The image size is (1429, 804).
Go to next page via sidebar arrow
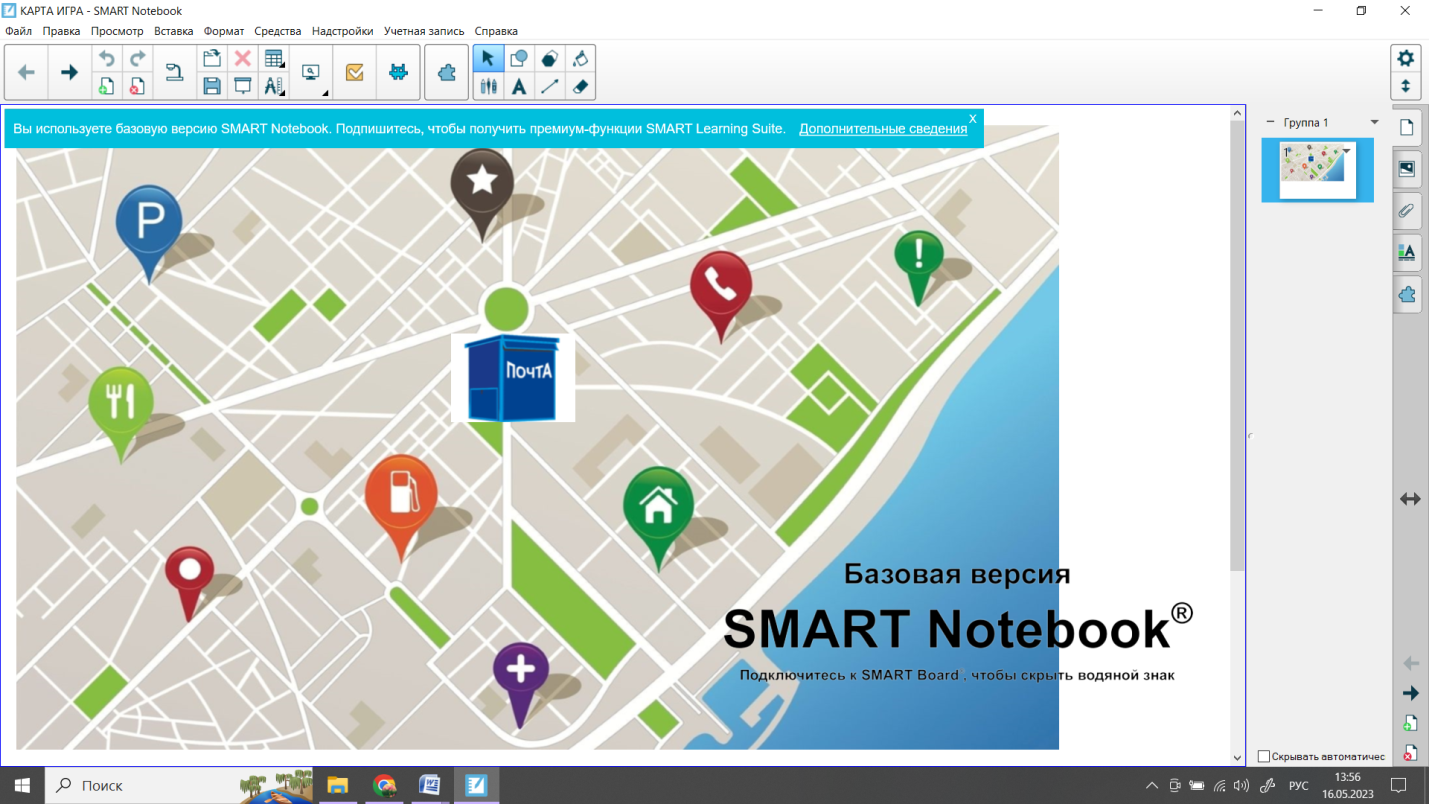(x=1411, y=693)
